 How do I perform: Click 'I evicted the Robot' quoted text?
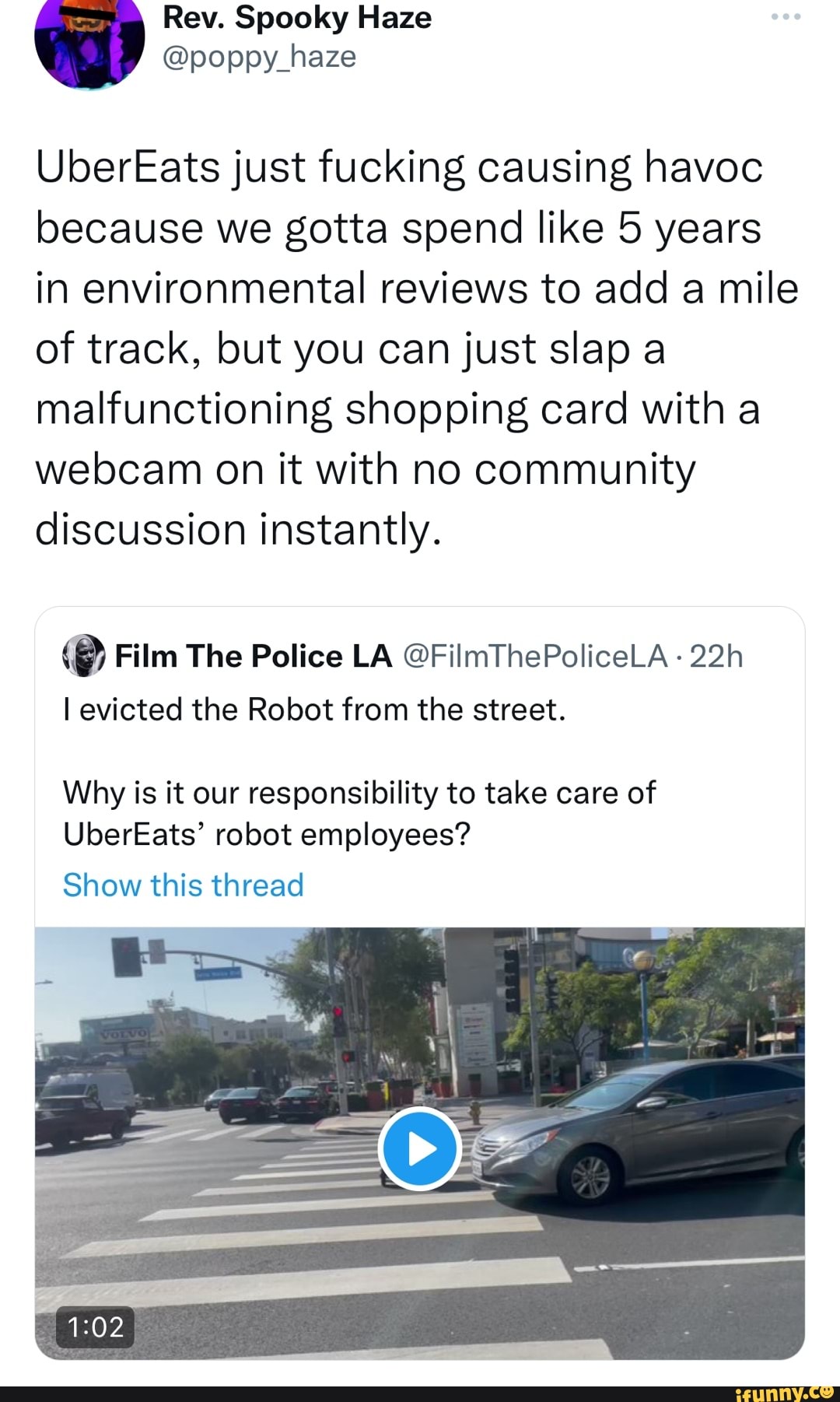[314, 710]
